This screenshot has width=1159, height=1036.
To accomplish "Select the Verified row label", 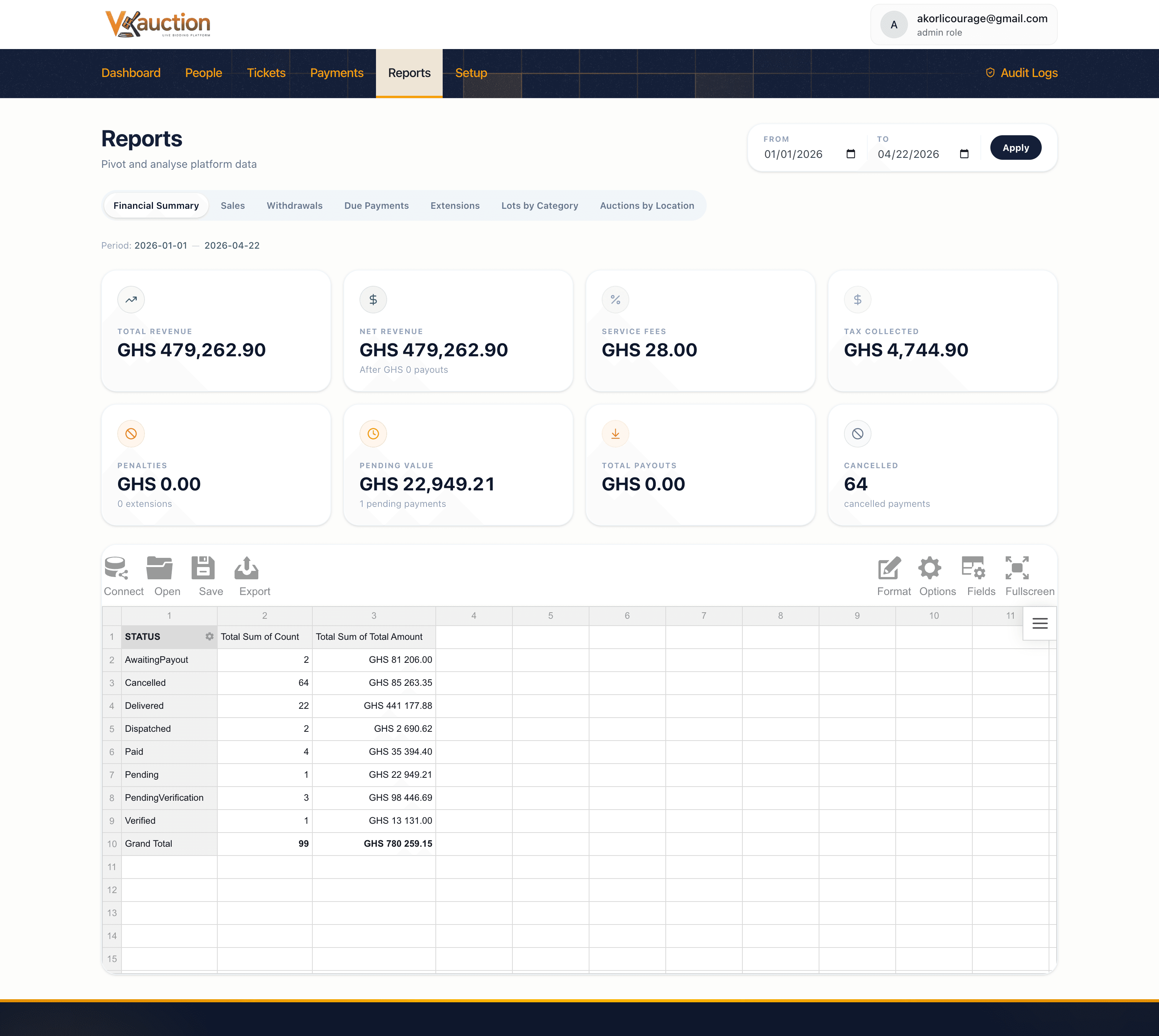I will (x=169, y=821).
